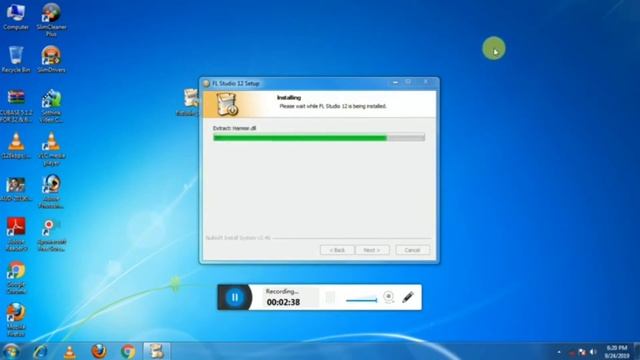Launch the Apowersoft screen recorder desktop shortcut
This screenshot has height=360, width=640.
tap(51, 235)
